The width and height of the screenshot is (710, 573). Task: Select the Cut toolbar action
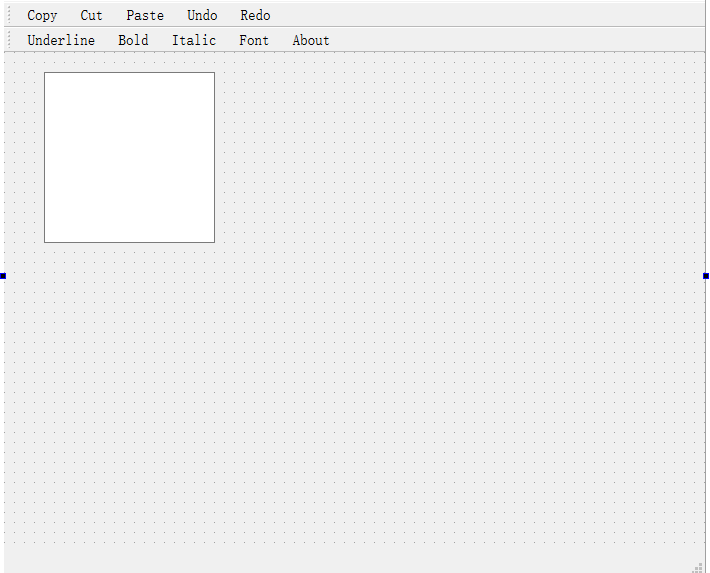pos(91,15)
